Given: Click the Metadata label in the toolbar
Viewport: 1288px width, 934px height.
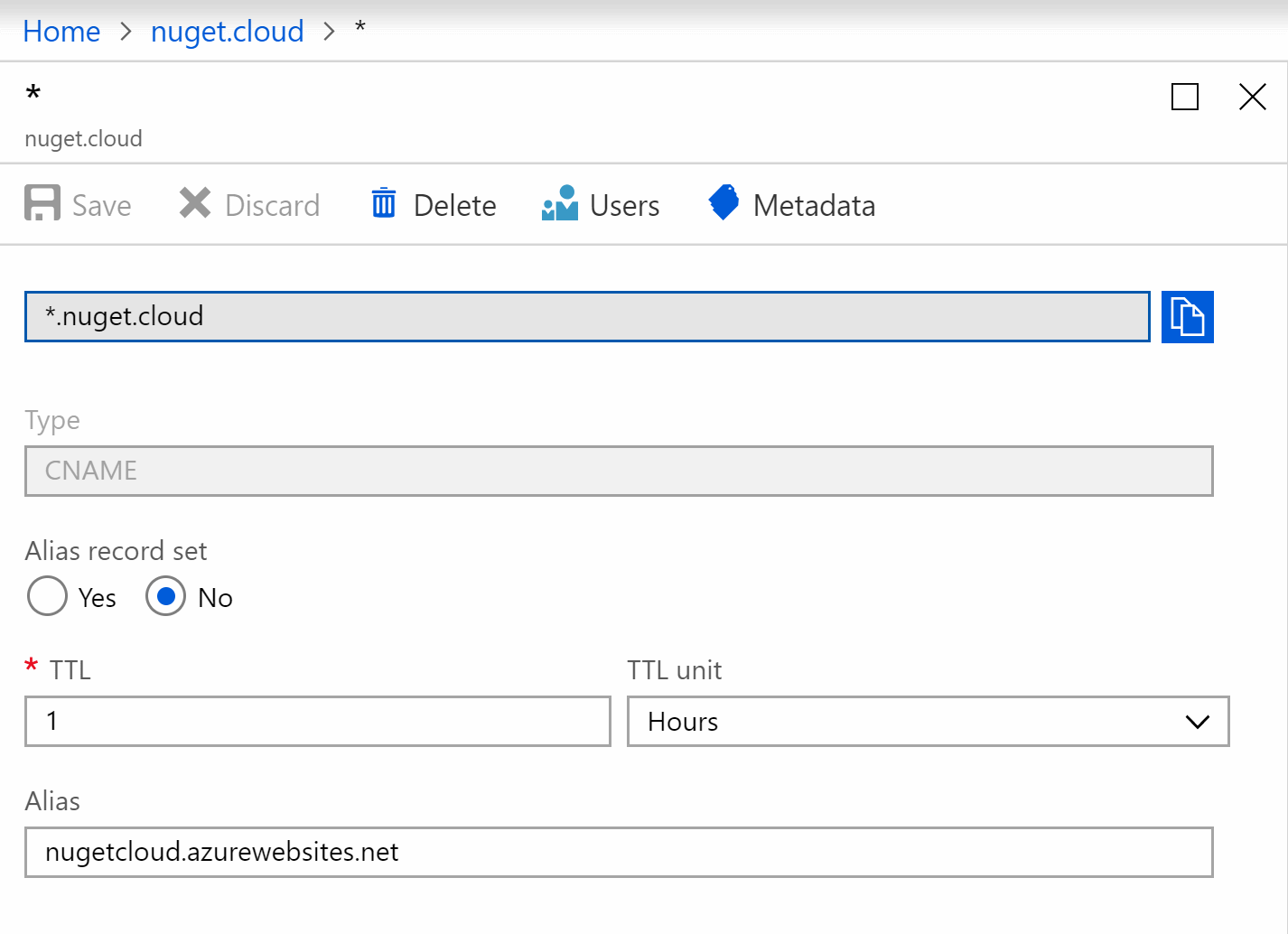Looking at the screenshot, I should point(814,206).
